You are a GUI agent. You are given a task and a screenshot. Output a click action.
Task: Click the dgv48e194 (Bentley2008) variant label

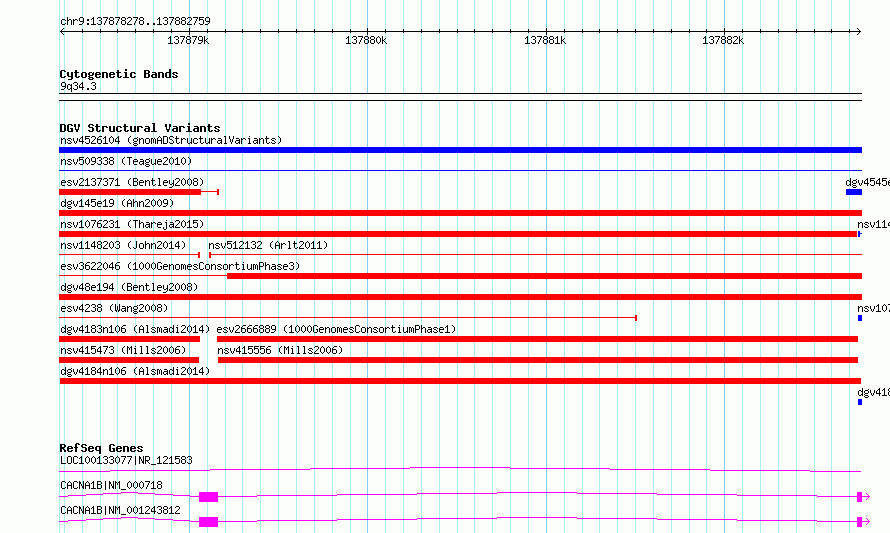click(129, 287)
